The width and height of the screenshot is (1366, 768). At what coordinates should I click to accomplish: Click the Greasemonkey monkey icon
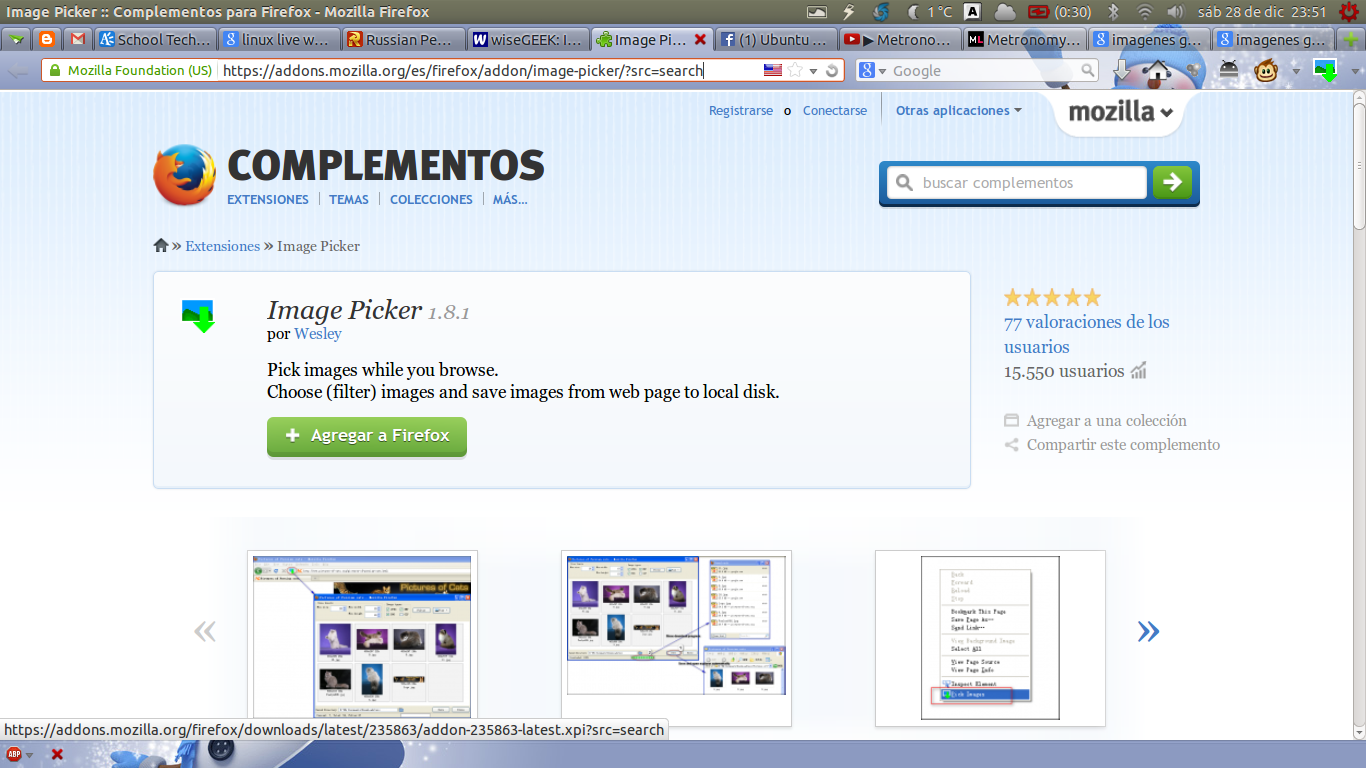tap(1268, 71)
